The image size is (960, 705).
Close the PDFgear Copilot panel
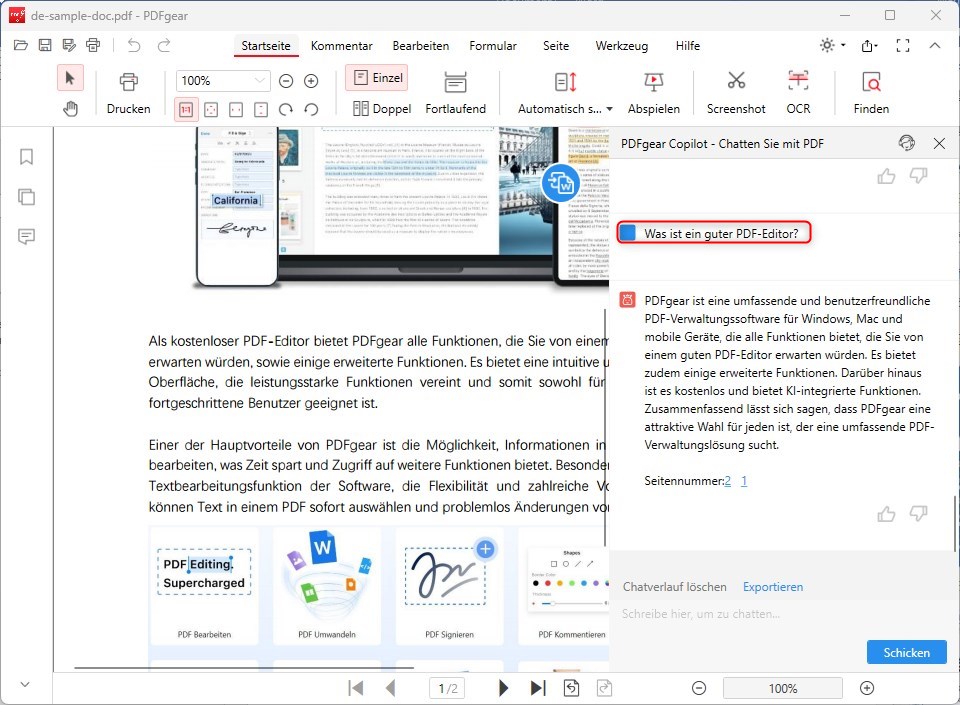point(939,143)
